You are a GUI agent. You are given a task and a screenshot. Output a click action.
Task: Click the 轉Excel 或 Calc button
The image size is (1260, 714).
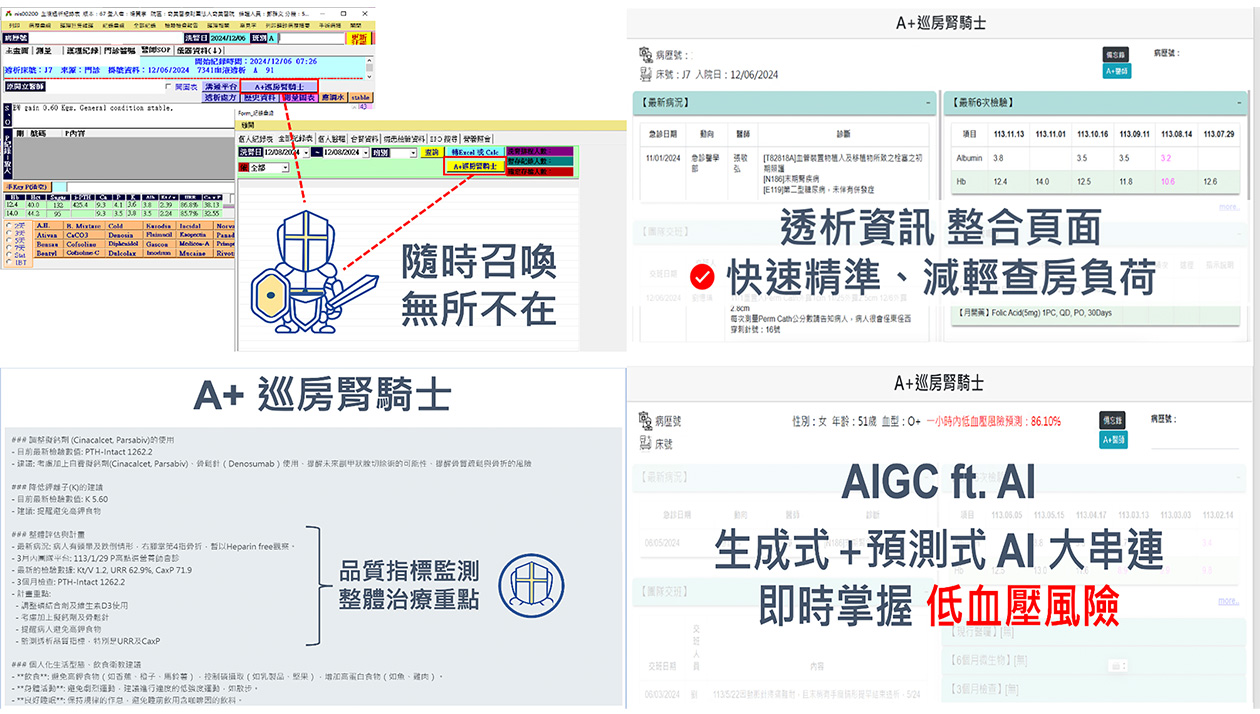click(x=474, y=152)
